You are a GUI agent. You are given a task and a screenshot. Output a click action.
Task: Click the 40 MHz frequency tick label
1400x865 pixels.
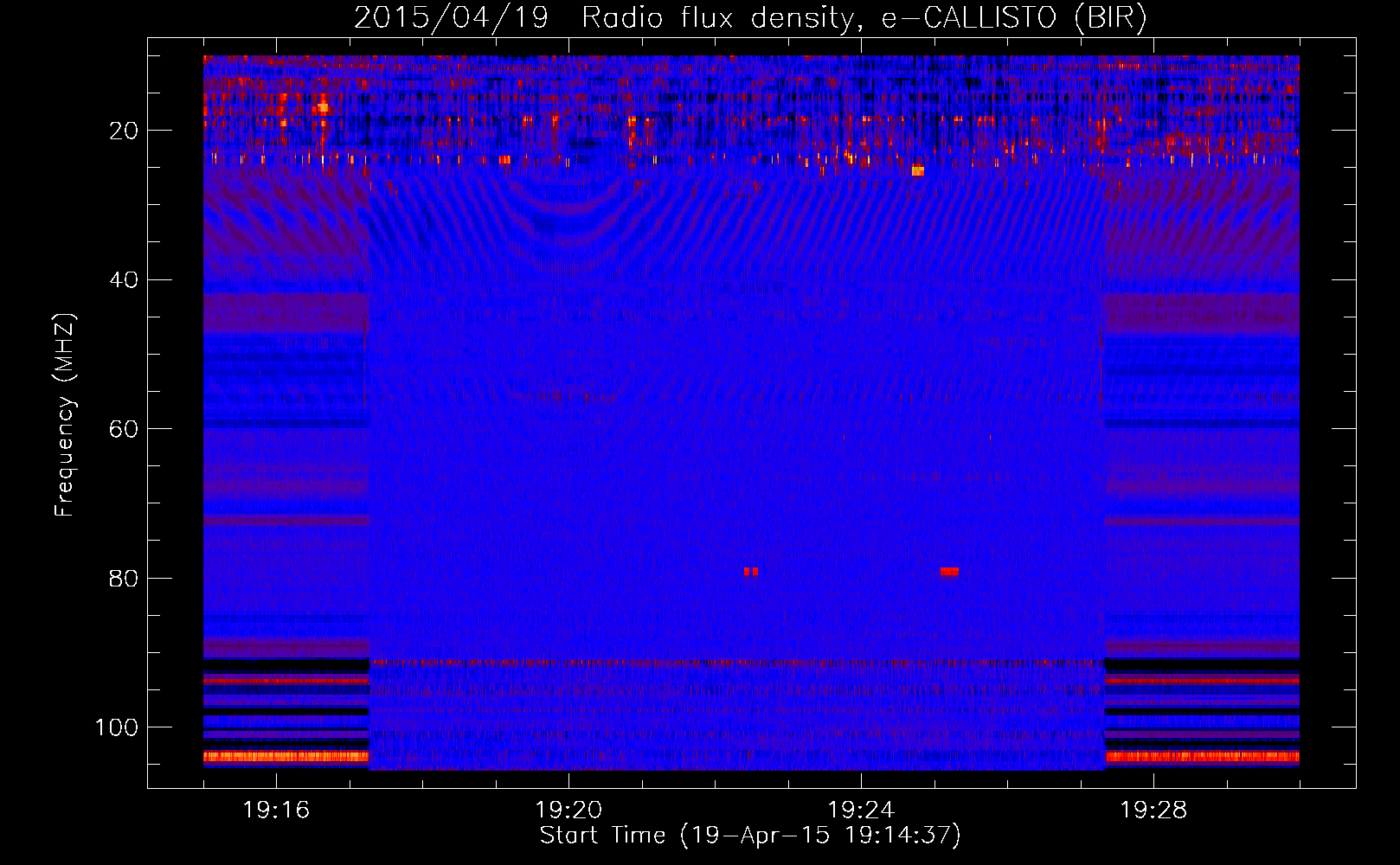coord(124,280)
